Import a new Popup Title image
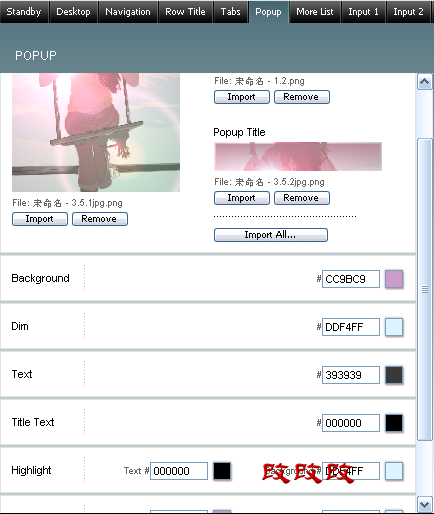The height and width of the screenshot is (514, 434). point(242,198)
